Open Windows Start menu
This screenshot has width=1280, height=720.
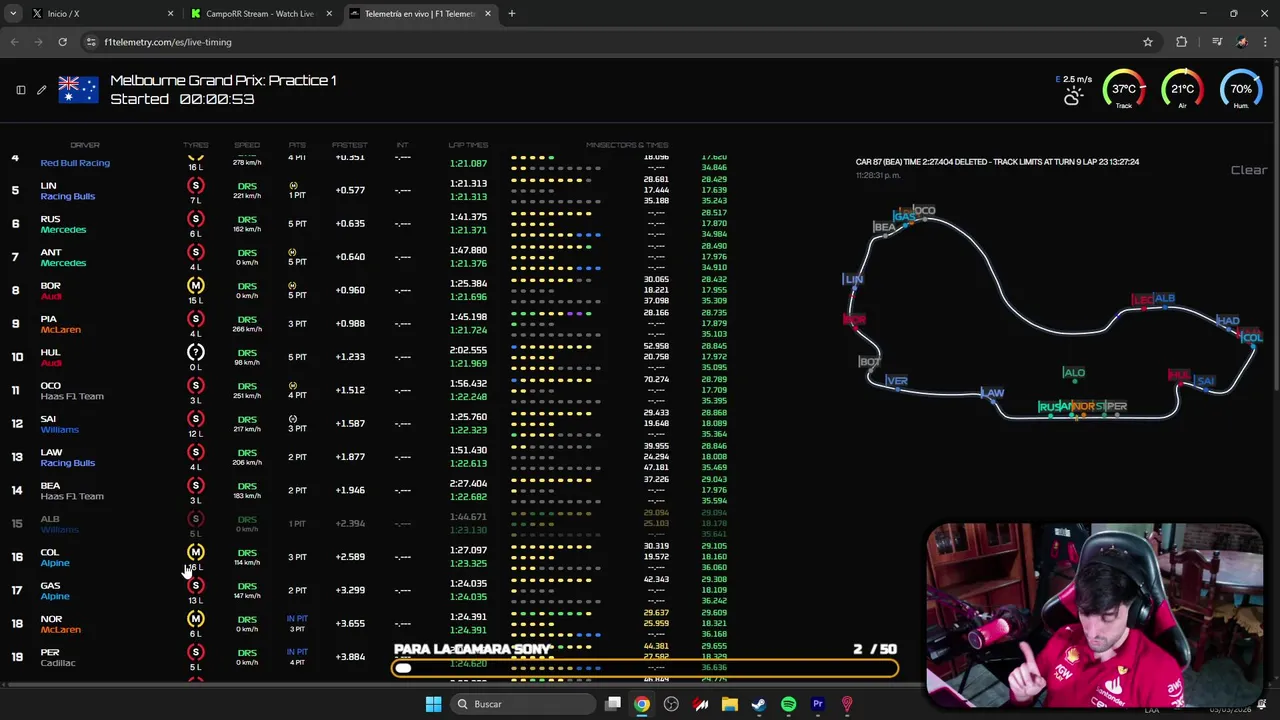[x=433, y=704]
